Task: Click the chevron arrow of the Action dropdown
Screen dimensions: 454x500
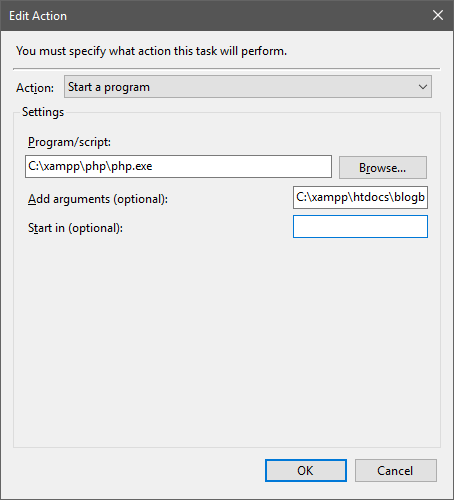Action: click(x=423, y=87)
